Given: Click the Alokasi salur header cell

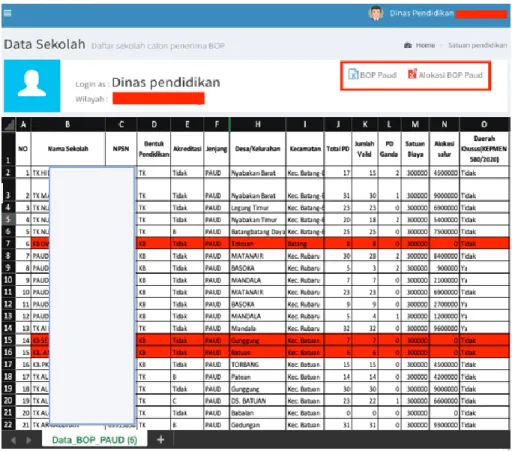Looking at the screenshot, I should click(x=444, y=149).
